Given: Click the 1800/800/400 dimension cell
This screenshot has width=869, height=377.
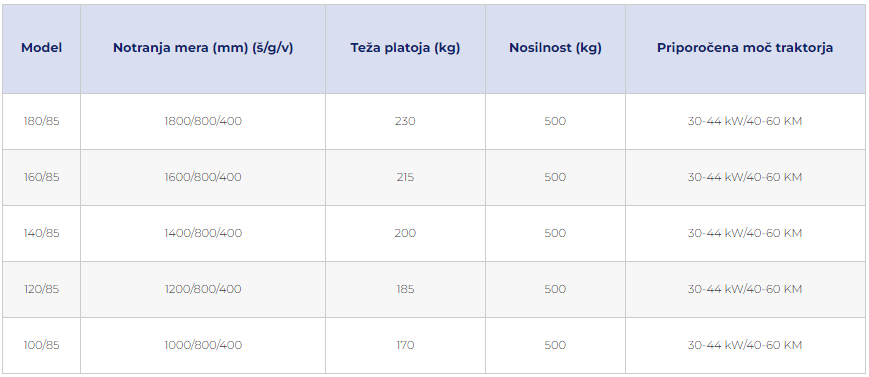Looking at the screenshot, I should [x=203, y=121].
